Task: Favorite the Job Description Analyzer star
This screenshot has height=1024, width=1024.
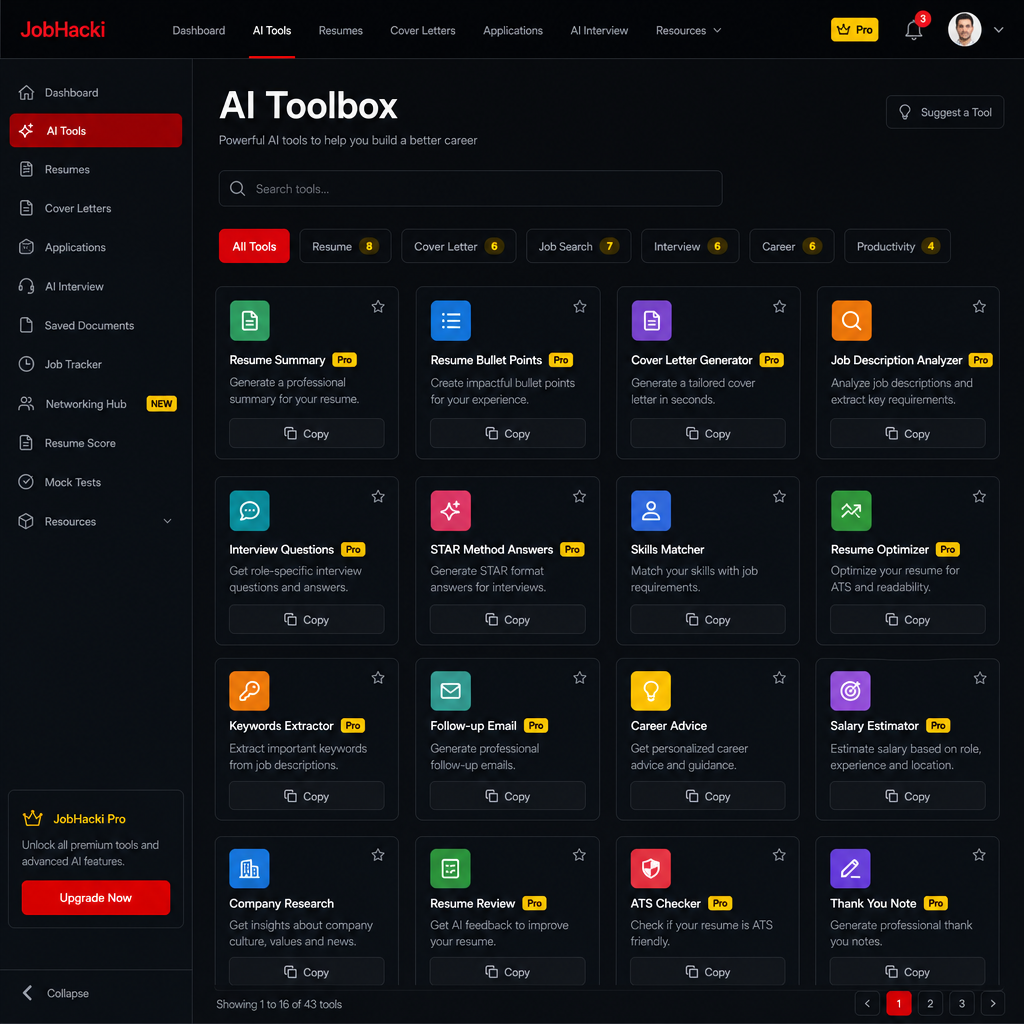Action: coord(979,306)
